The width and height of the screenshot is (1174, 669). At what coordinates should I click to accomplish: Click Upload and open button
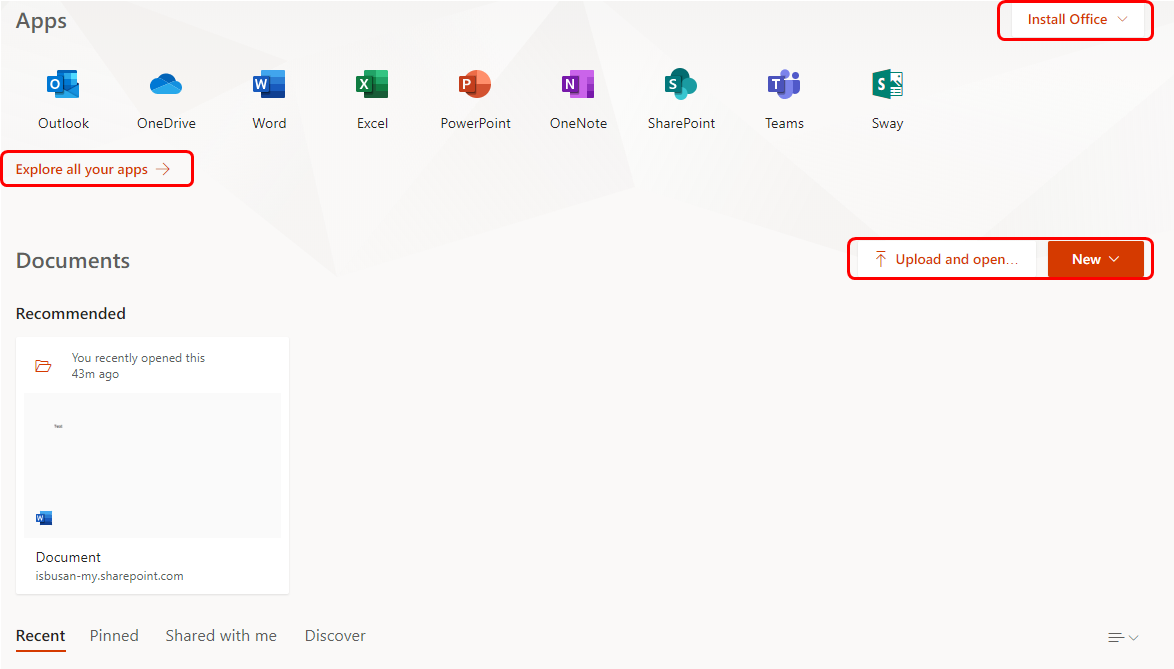coord(946,259)
